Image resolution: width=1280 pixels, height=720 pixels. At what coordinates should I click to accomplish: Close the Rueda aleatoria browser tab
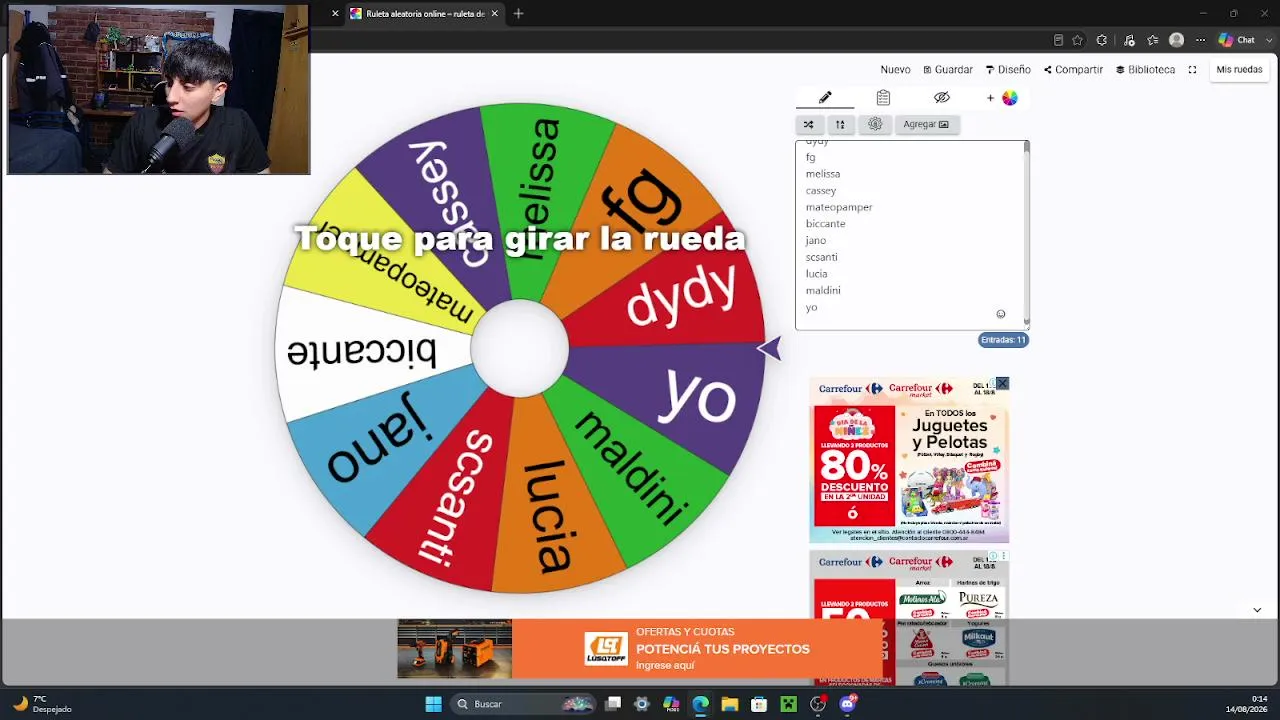pyautogui.click(x=494, y=14)
